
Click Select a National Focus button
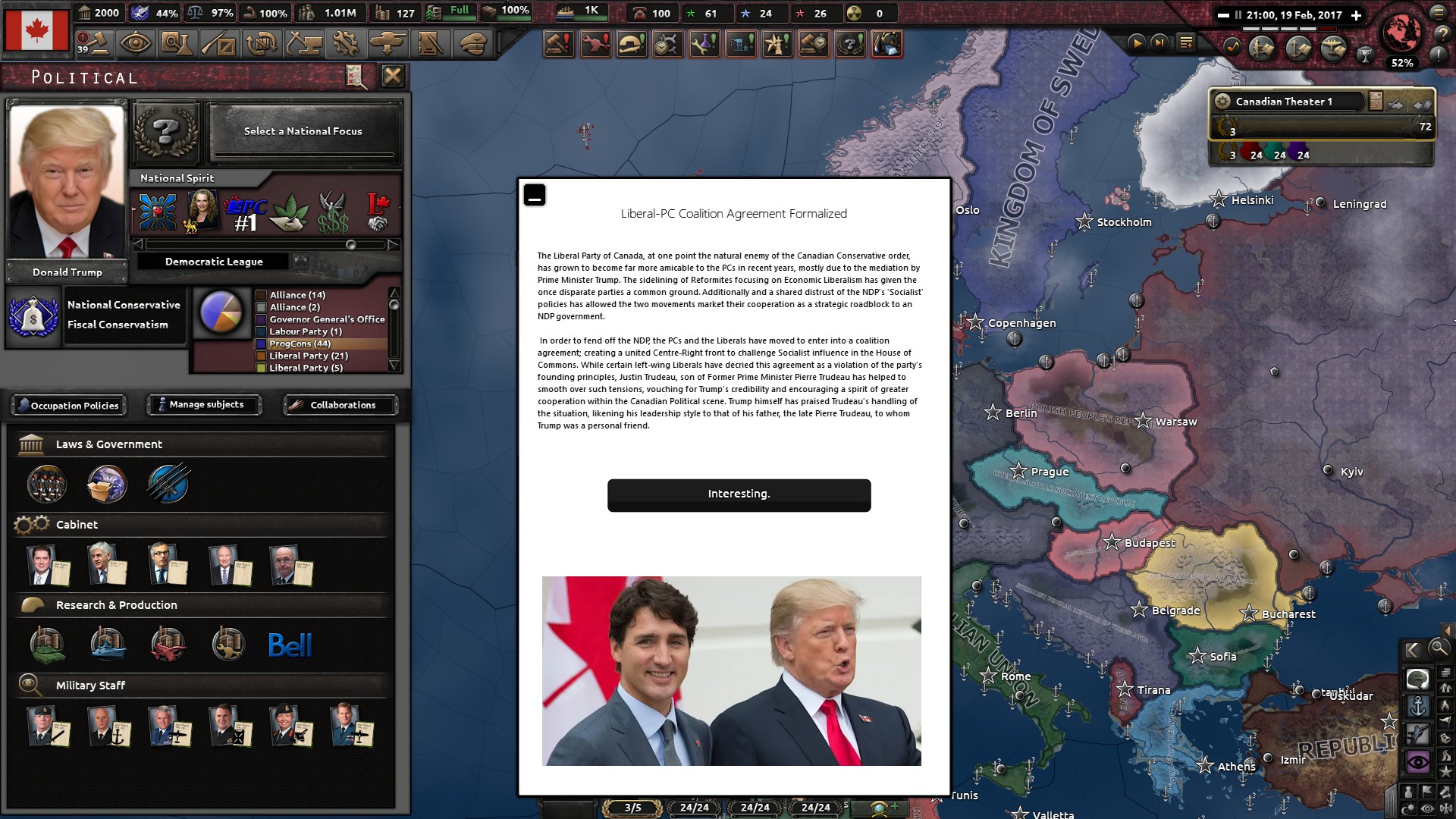tap(303, 131)
